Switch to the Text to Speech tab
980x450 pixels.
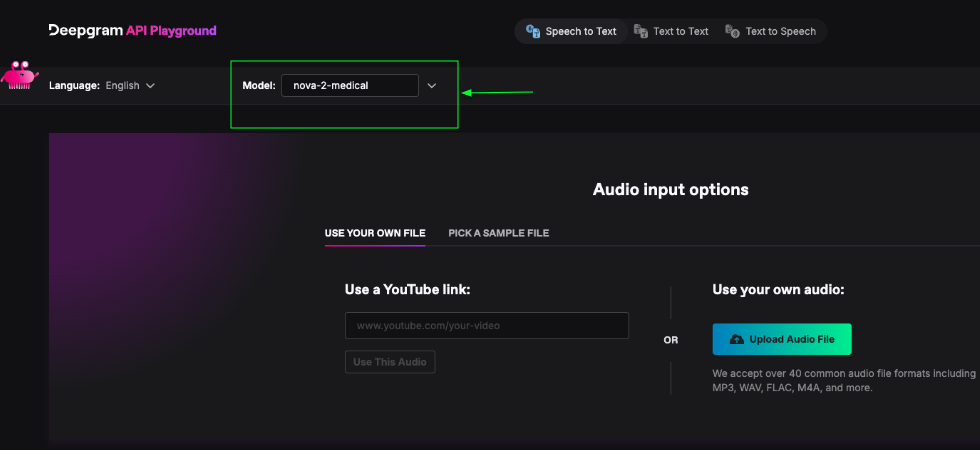click(x=780, y=31)
